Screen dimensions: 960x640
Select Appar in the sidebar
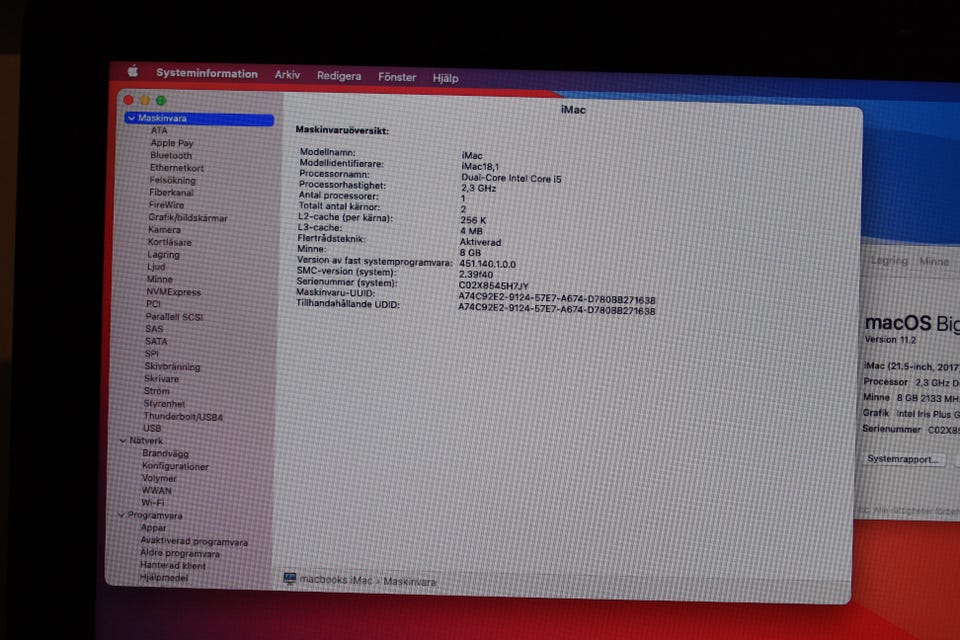pos(154,528)
